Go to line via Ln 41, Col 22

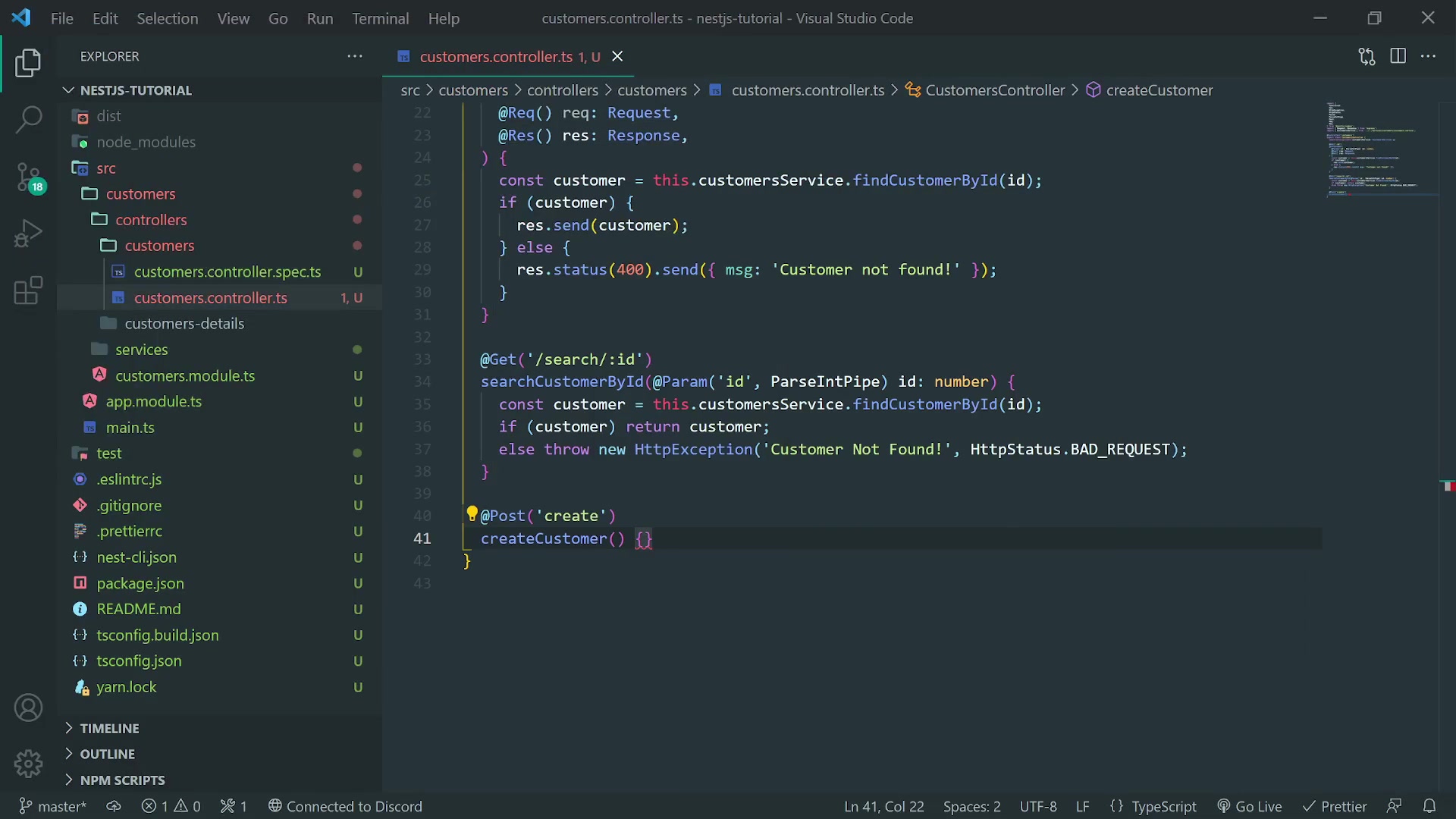[x=883, y=806]
